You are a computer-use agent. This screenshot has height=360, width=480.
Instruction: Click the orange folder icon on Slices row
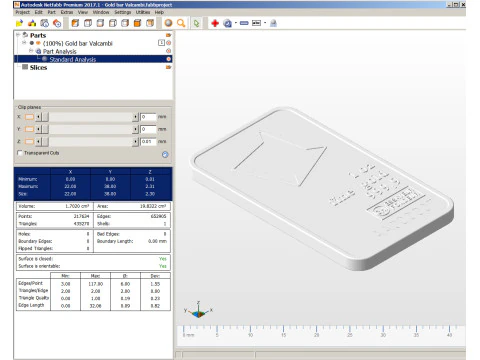point(169,67)
